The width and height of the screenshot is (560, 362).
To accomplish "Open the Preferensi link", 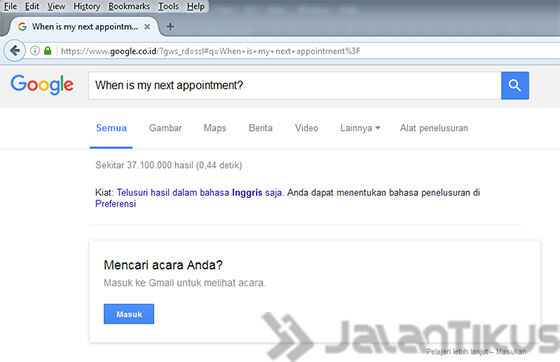I will tap(115, 203).
